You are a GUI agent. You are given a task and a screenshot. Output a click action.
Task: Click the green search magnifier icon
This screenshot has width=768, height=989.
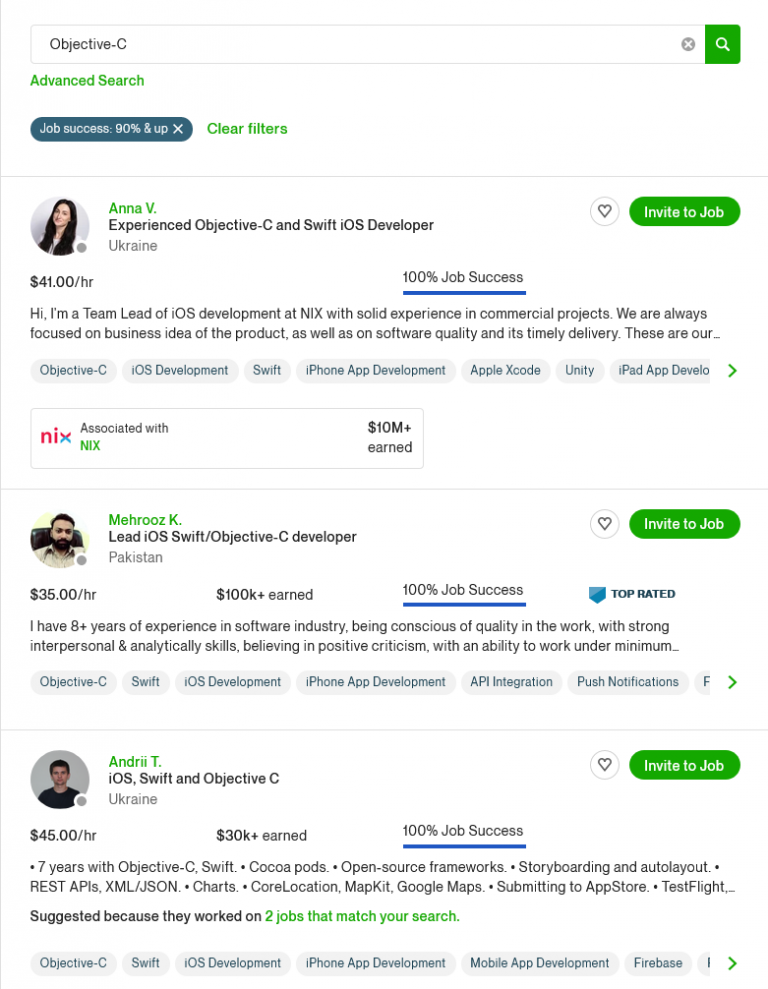(722, 44)
